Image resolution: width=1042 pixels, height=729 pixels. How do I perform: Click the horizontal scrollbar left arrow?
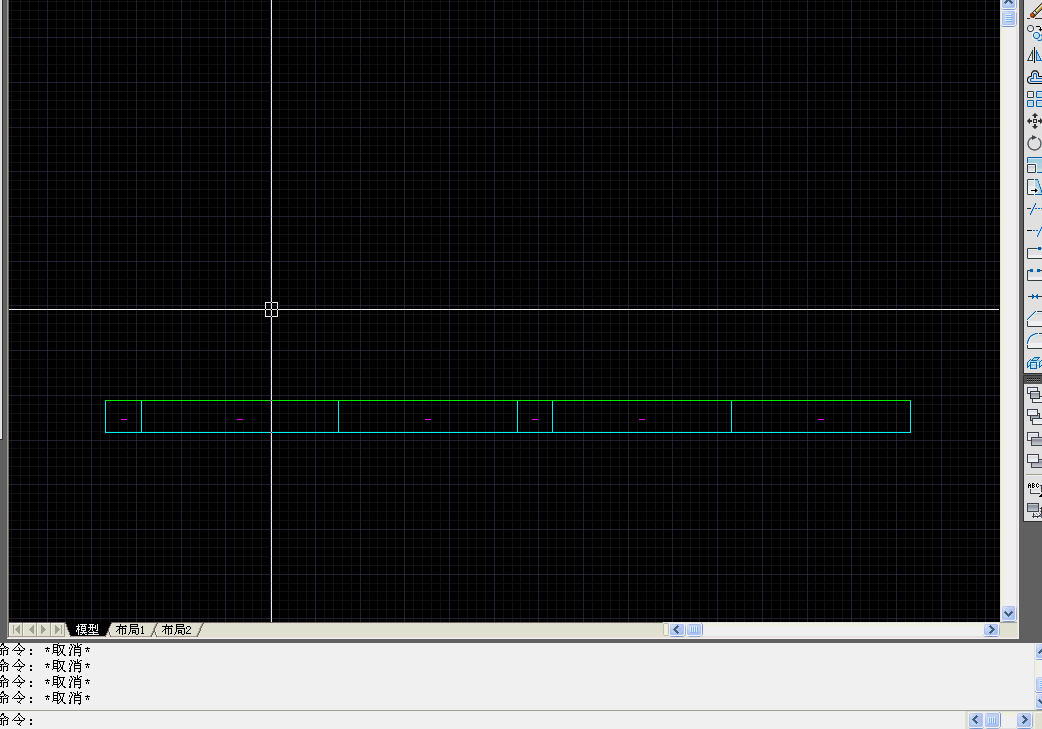click(x=677, y=630)
